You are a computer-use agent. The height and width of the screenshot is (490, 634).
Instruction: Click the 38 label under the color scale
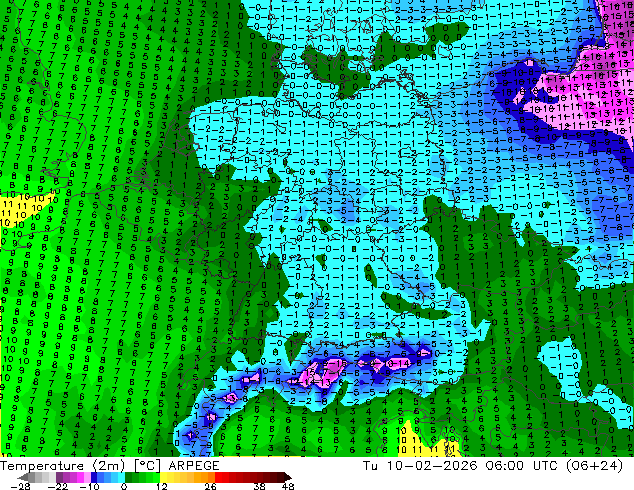tap(259, 486)
